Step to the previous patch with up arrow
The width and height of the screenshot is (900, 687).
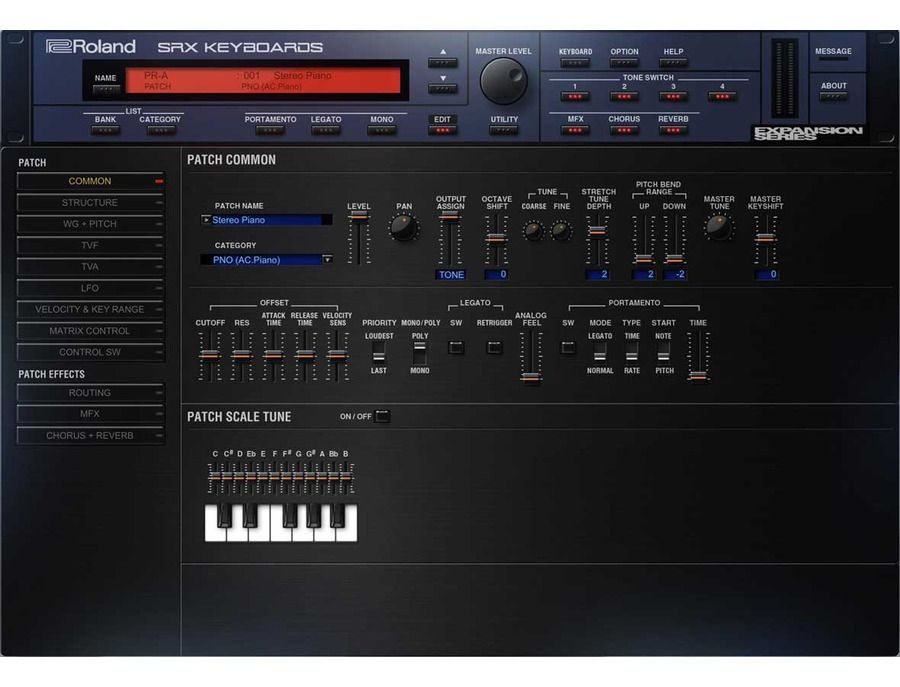tap(443, 62)
